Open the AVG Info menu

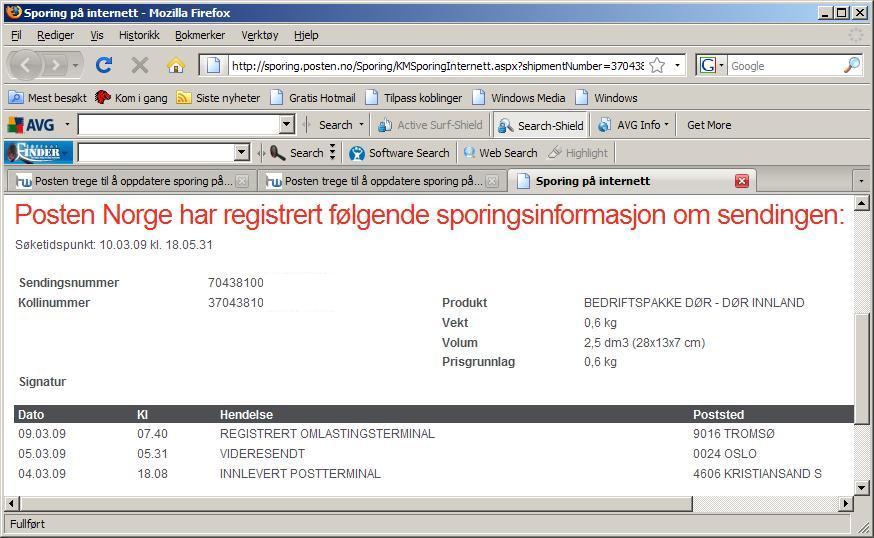click(633, 125)
